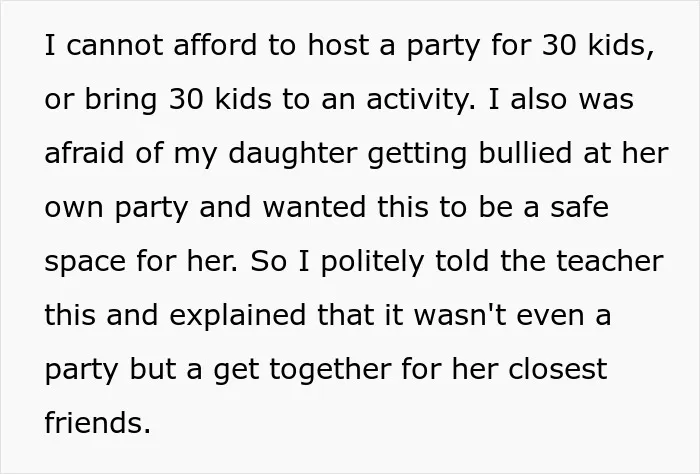Click the word "wanted"

coord(314,207)
